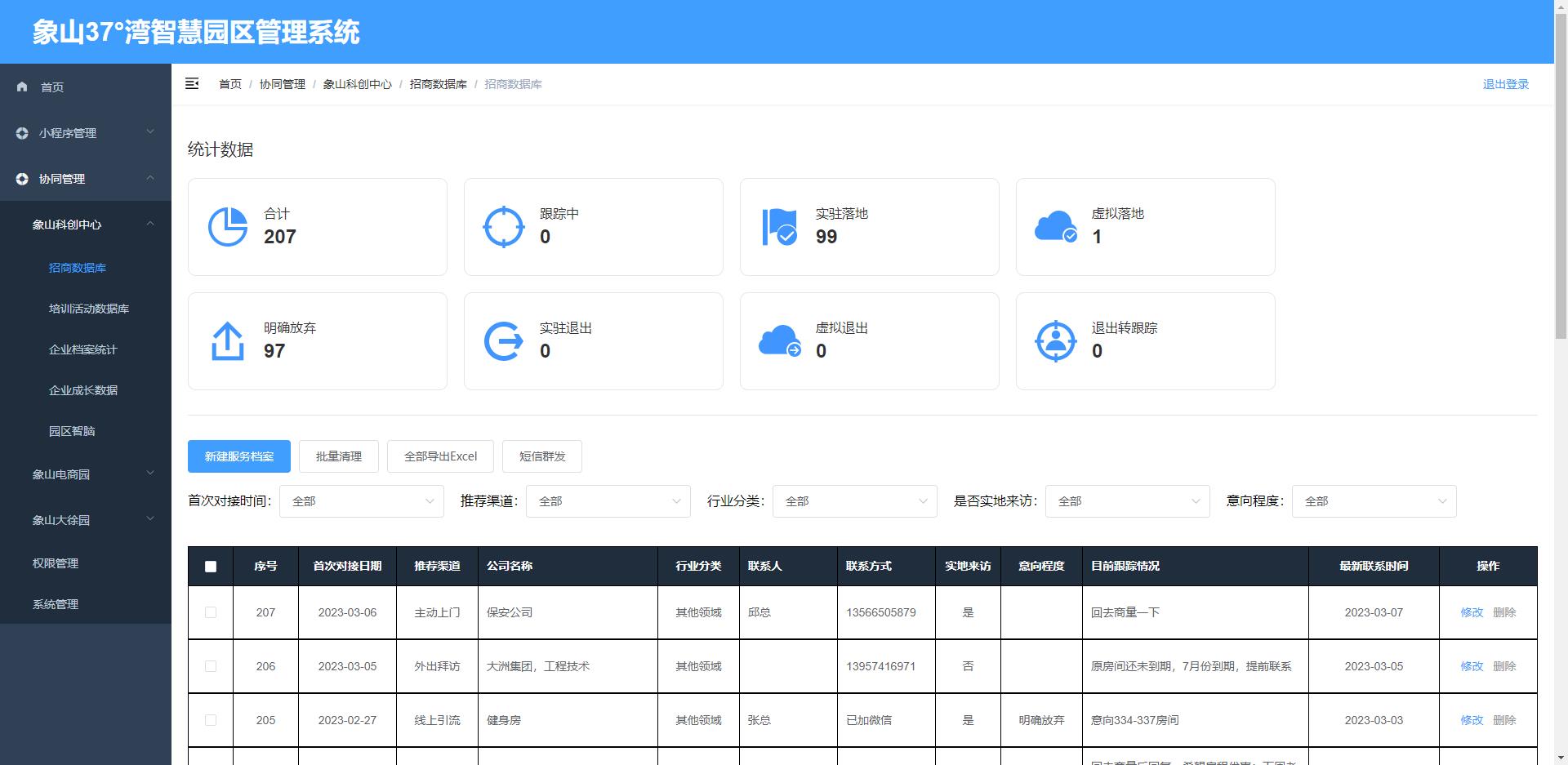Click the 协同管理 breadcrumb
Image resolution: width=1568 pixels, height=765 pixels.
pyautogui.click(x=283, y=84)
